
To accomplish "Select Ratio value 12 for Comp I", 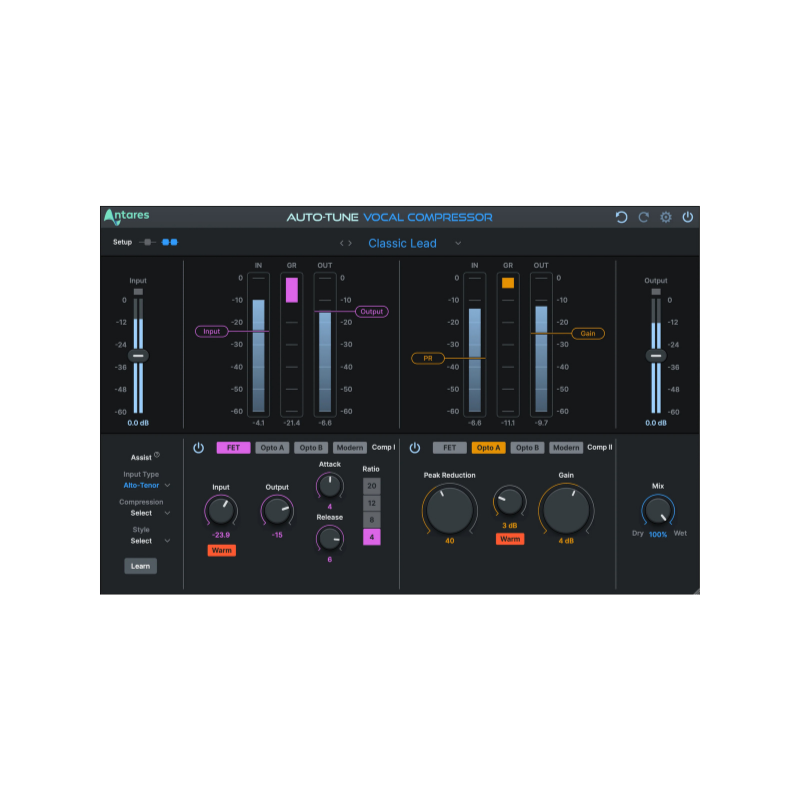I will [x=371, y=503].
